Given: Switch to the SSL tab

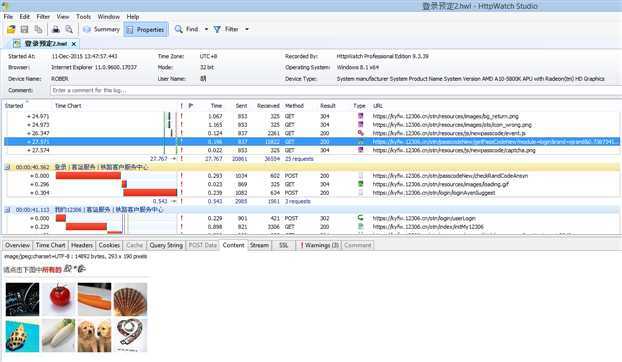Looking at the screenshot, I should (x=284, y=245).
